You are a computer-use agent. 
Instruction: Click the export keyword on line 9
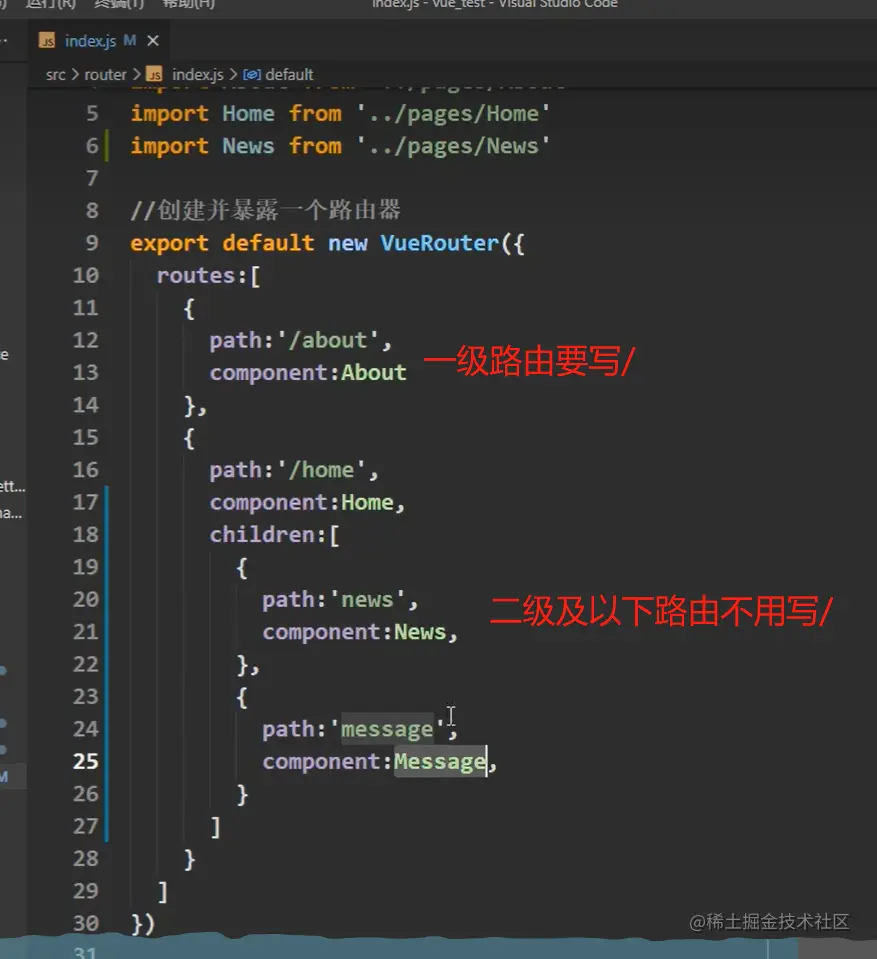pos(169,244)
